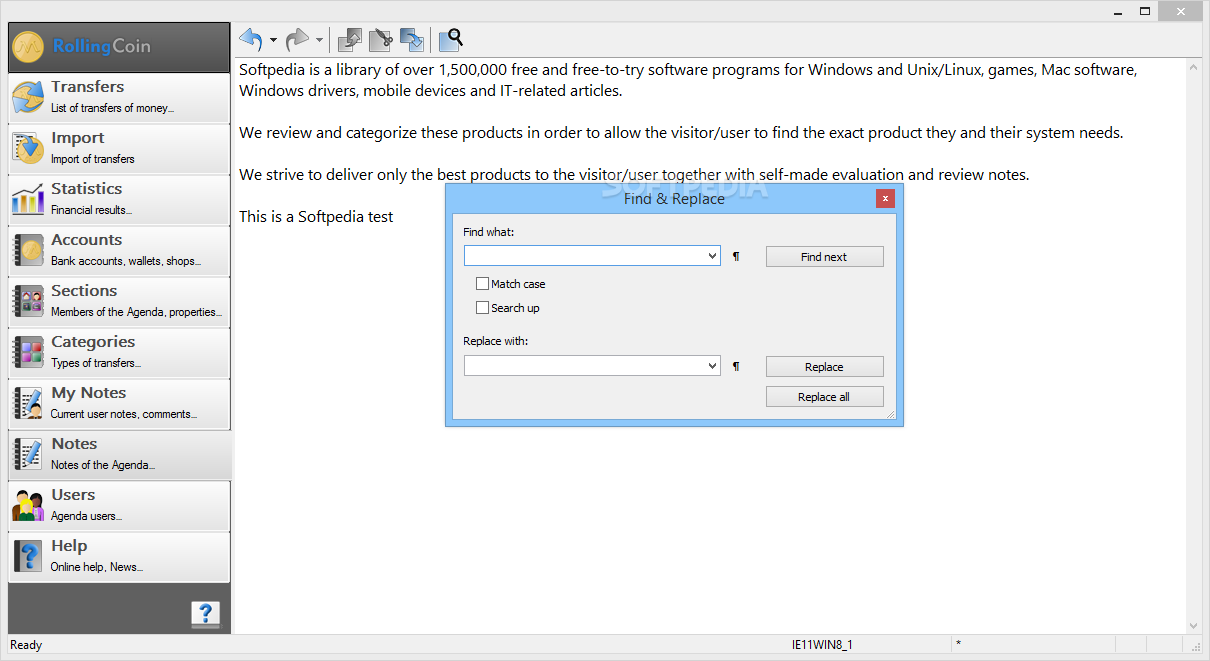1210x661 pixels.
Task: Click the text 'This is a Softpedia test'
Action: (316, 216)
